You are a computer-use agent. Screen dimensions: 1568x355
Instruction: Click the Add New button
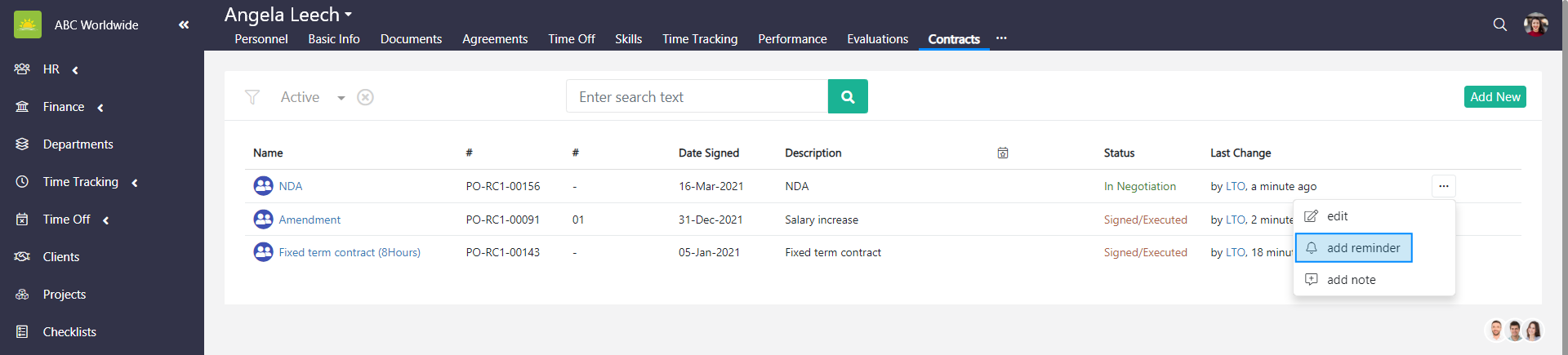1494,97
